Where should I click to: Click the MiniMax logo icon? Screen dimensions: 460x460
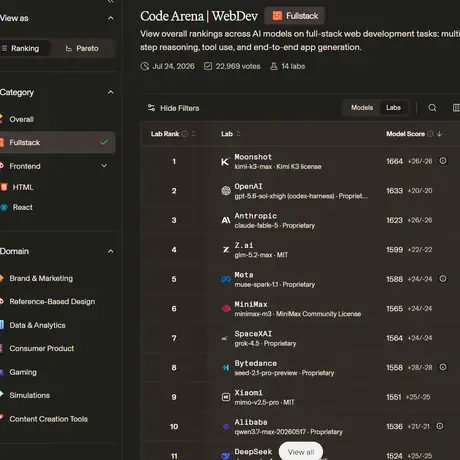pyautogui.click(x=226, y=308)
